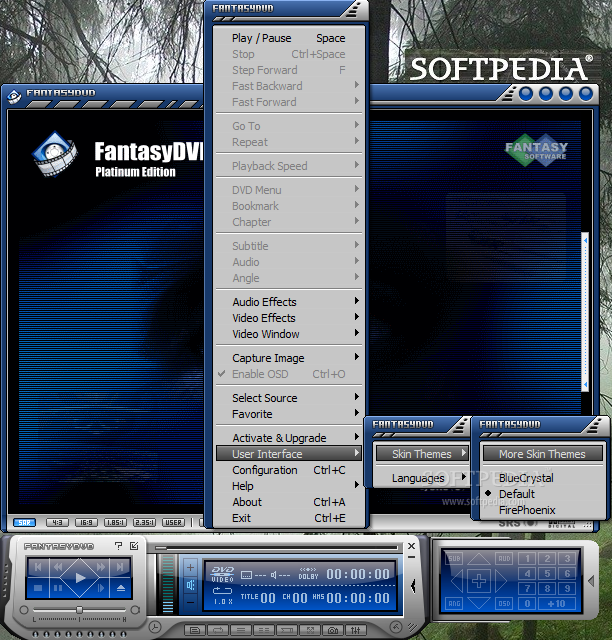
Task: Click the previous chapter button
Action: 38,567
